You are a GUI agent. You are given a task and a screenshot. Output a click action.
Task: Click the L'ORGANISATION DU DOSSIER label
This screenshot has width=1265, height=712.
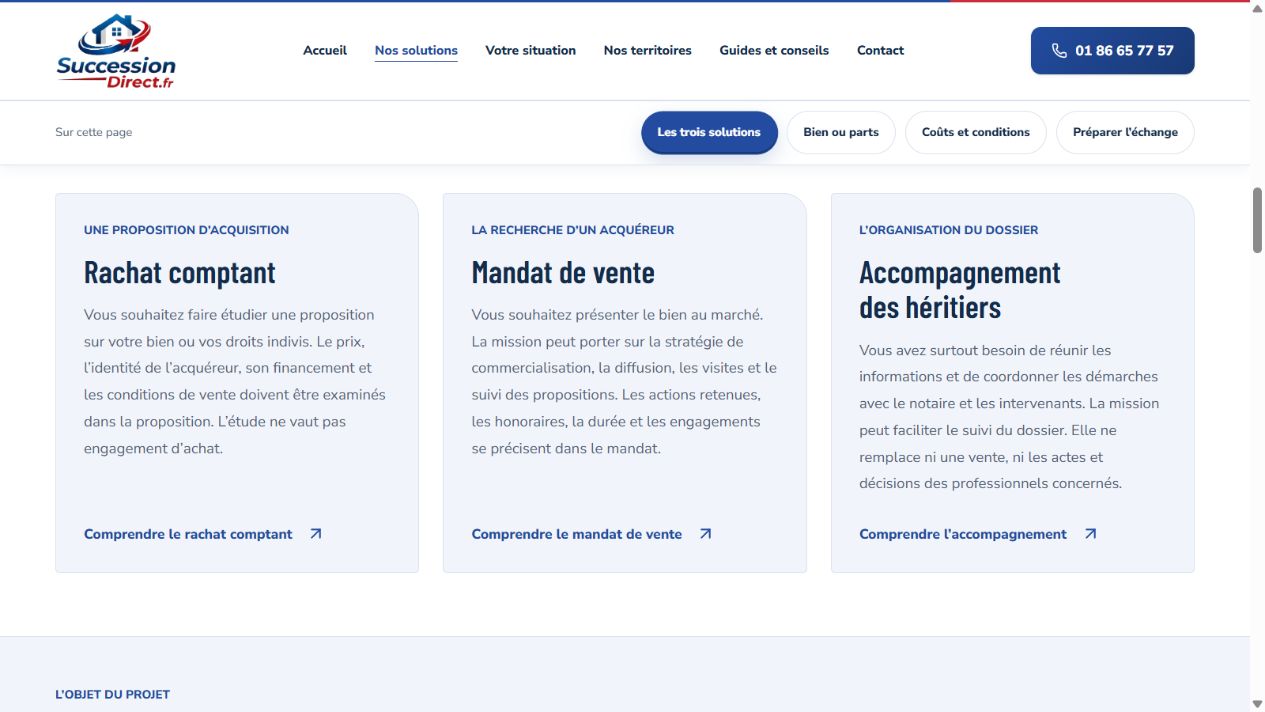coord(949,230)
